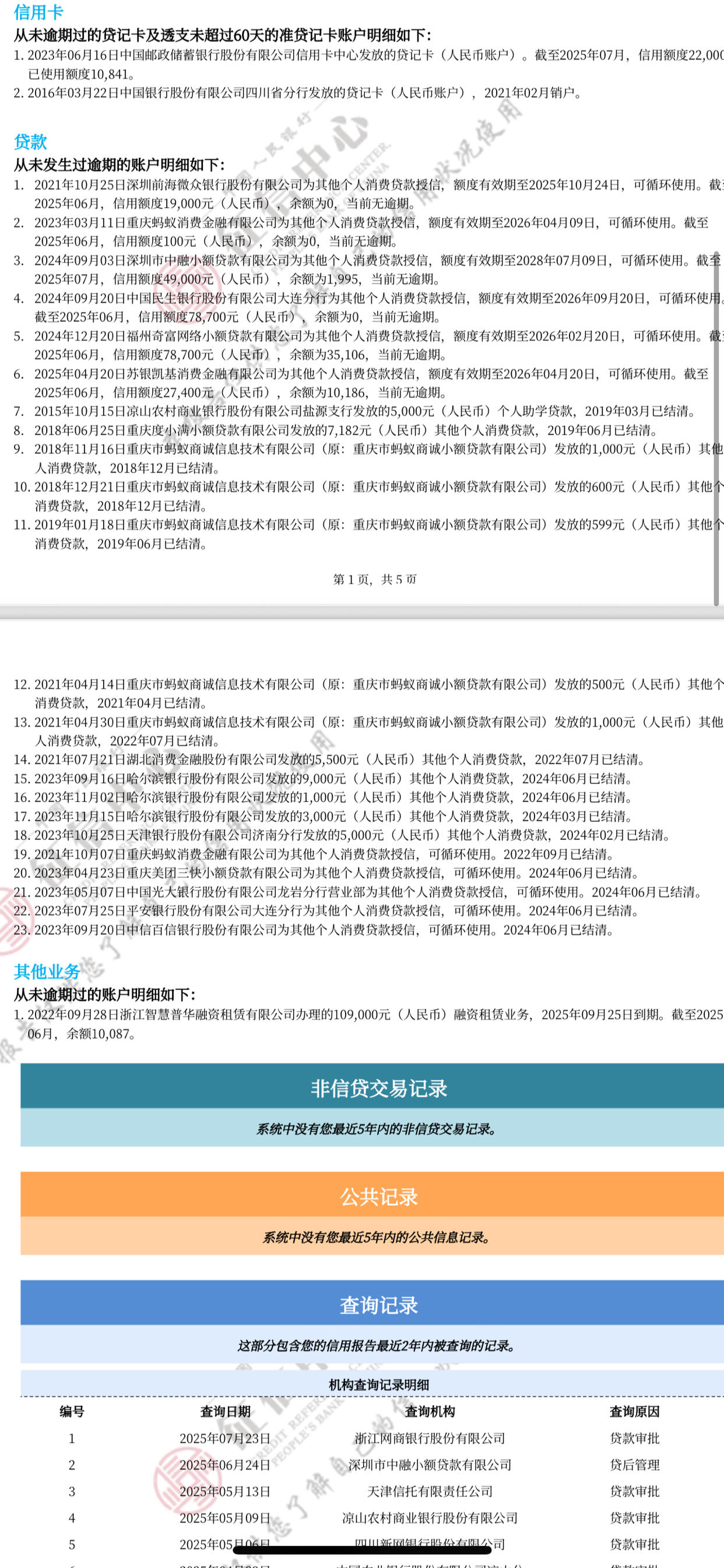The width and height of the screenshot is (724, 1568).
Task: Click the 中国民生银行大连分行 loan entry
Action: [368, 307]
